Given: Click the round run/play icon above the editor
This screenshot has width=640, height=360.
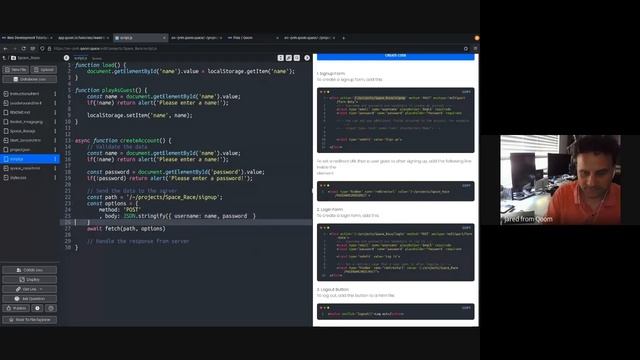Looking at the screenshot, I should pos(307,58).
